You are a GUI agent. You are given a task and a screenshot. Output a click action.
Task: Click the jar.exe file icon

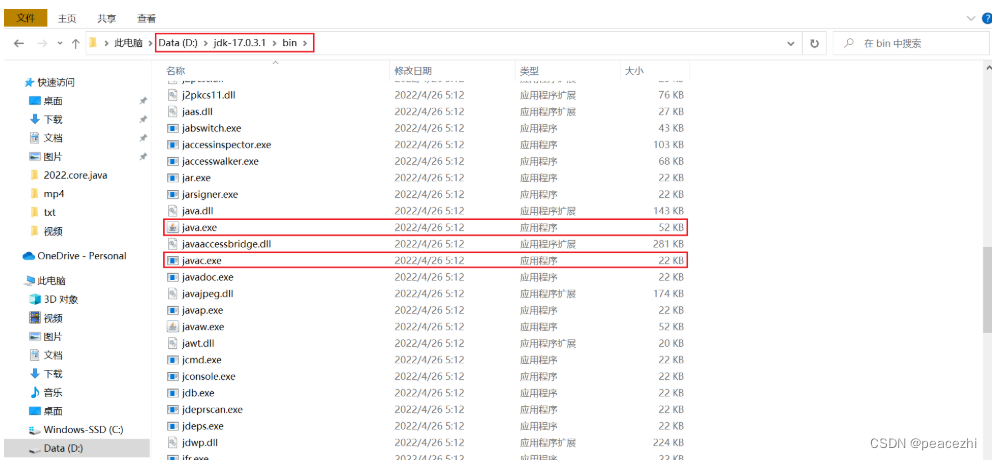click(173, 178)
